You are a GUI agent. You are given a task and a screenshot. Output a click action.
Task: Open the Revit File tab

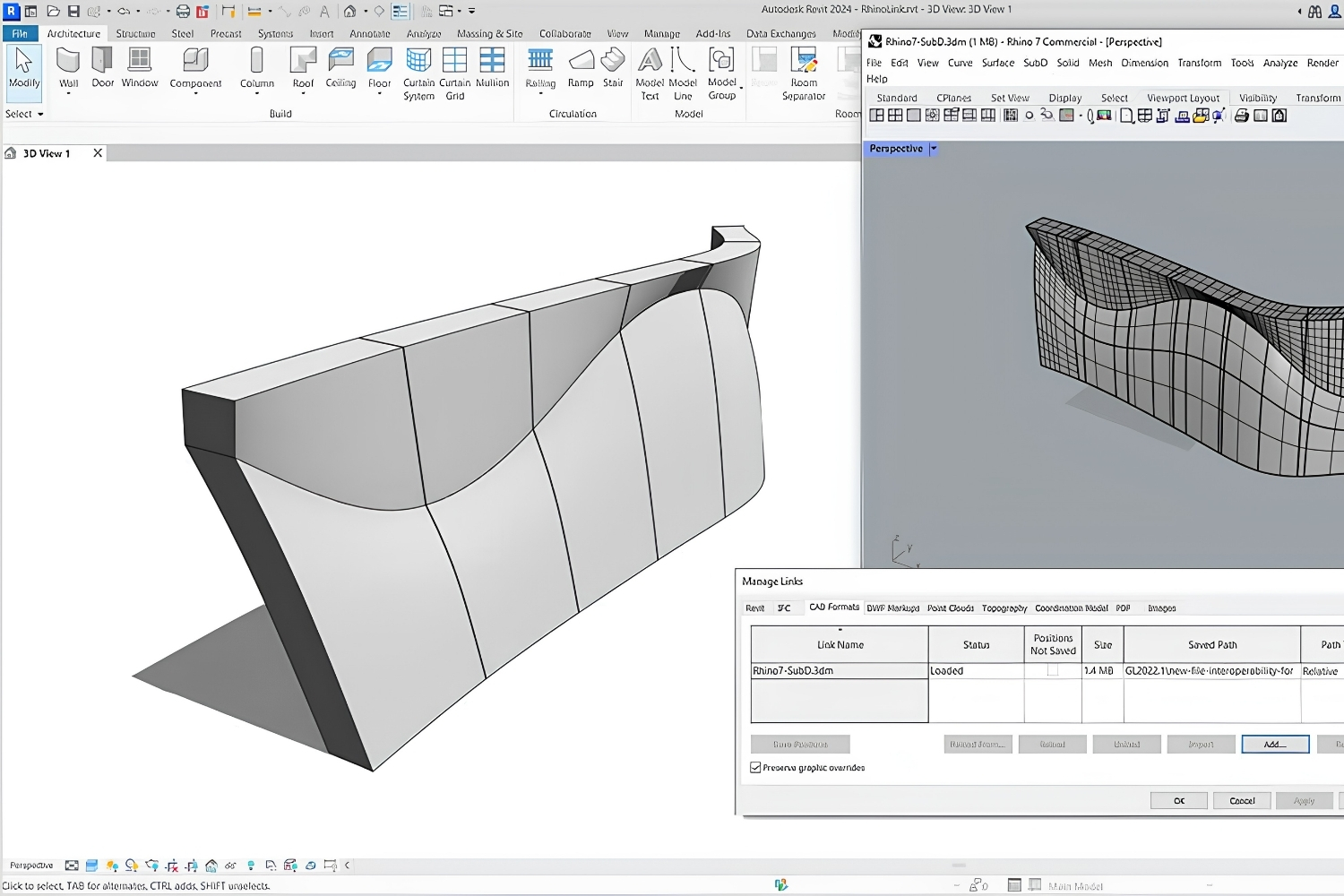pos(20,33)
